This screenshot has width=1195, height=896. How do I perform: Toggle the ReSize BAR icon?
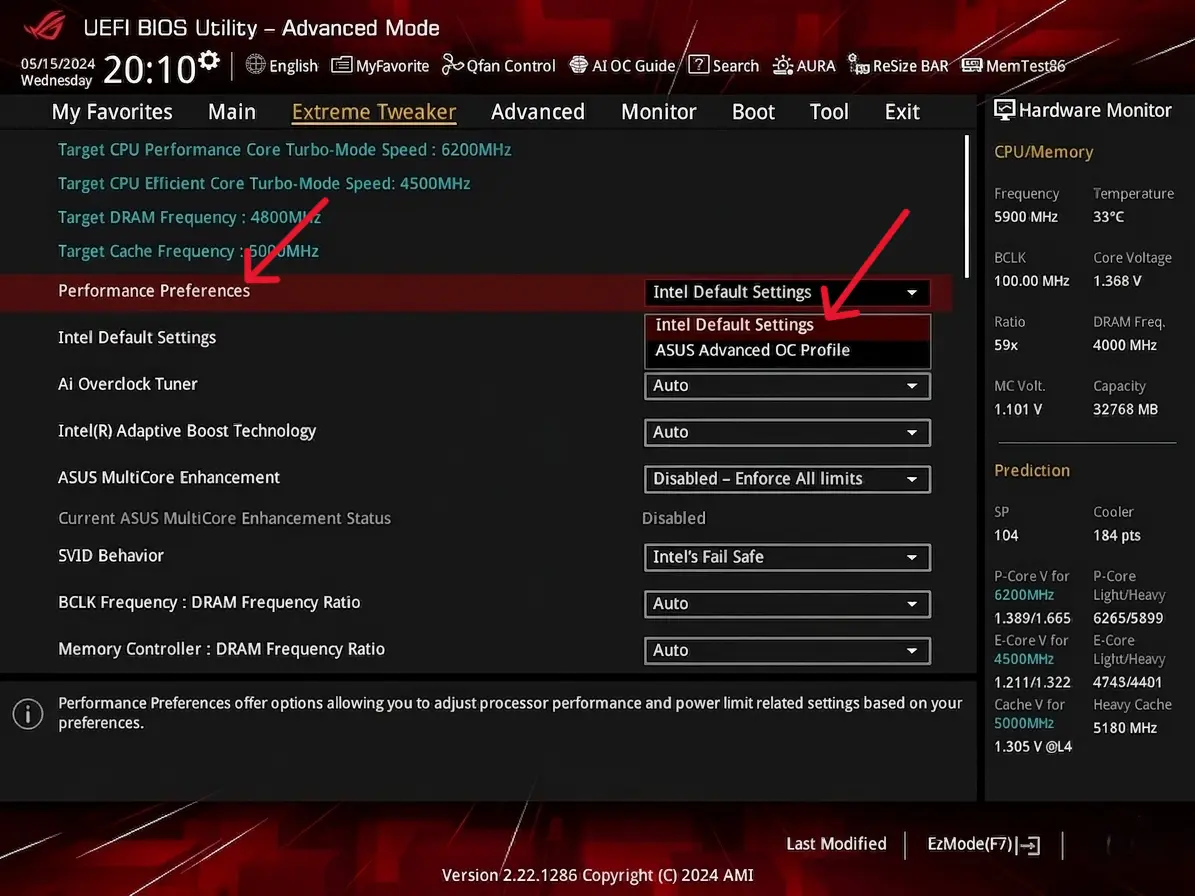(x=859, y=65)
